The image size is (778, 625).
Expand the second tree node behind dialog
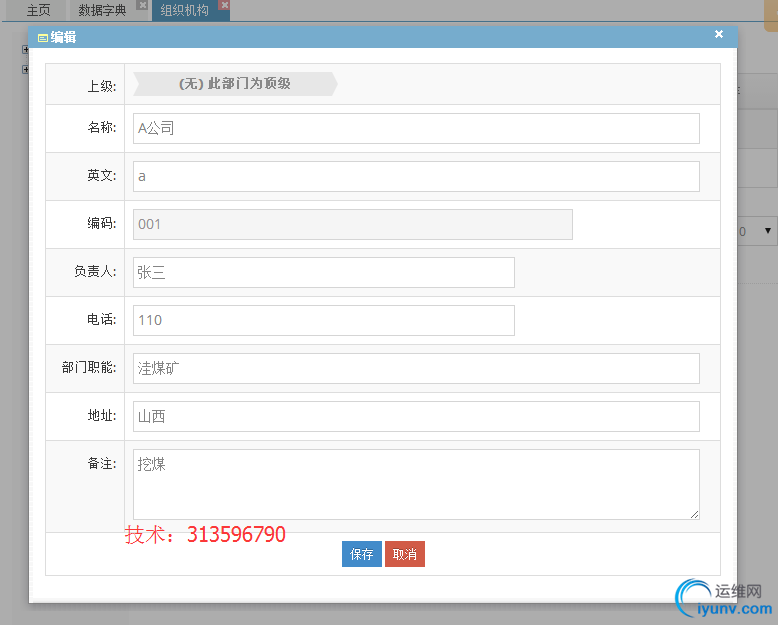coord(25,69)
